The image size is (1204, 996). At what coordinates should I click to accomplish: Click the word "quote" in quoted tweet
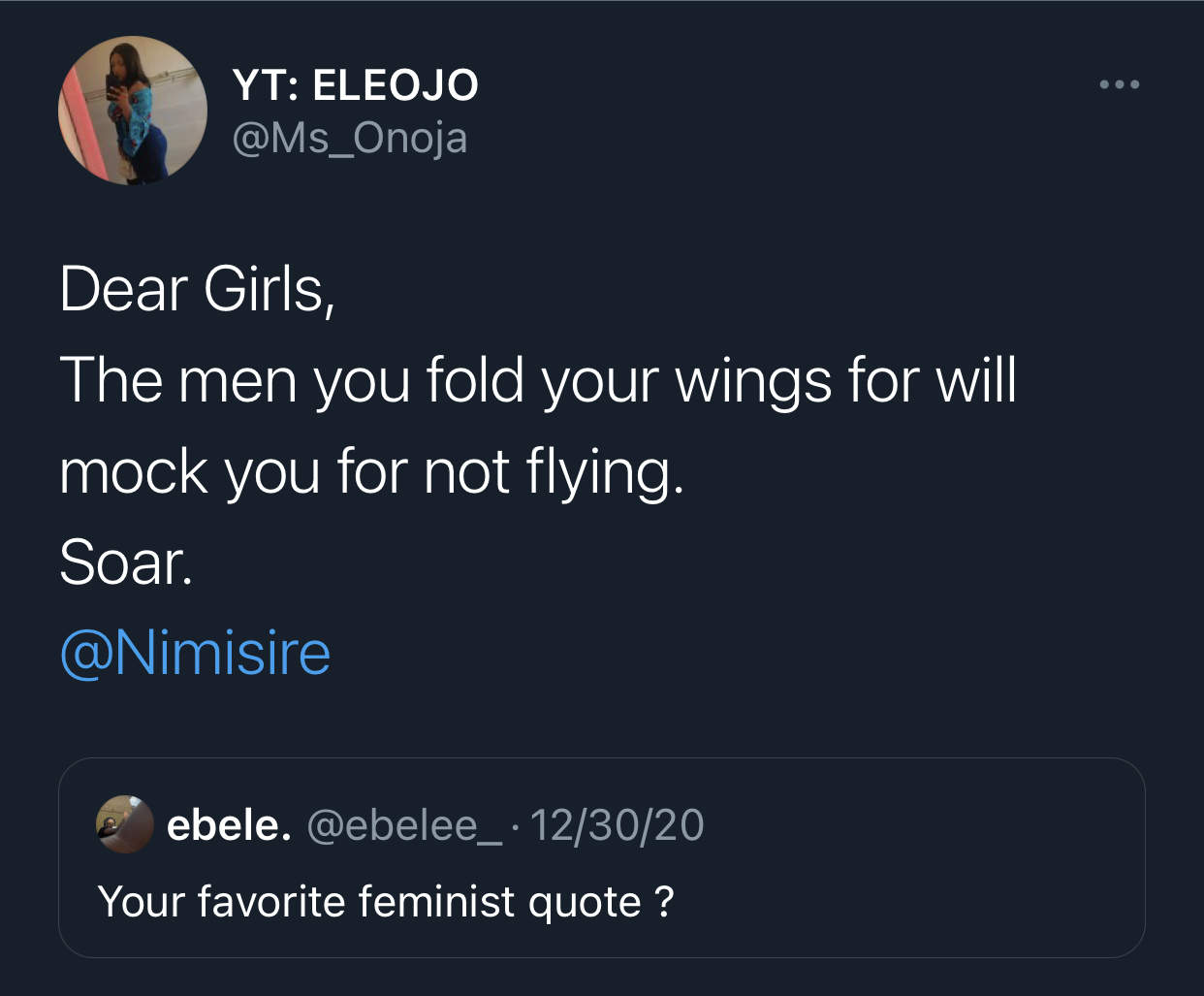(585, 902)
